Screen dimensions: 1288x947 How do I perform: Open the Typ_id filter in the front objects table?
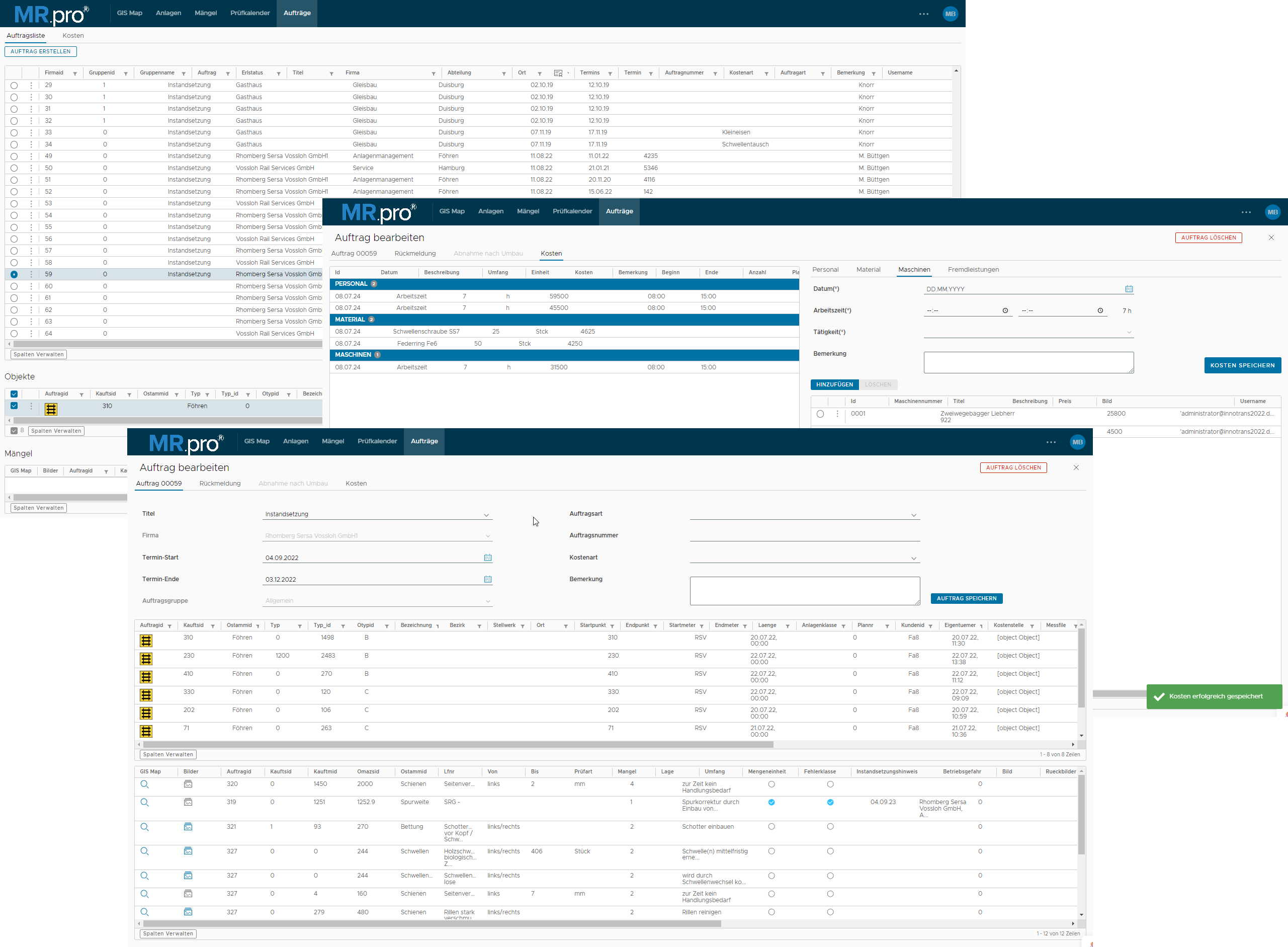coord(342,626)
